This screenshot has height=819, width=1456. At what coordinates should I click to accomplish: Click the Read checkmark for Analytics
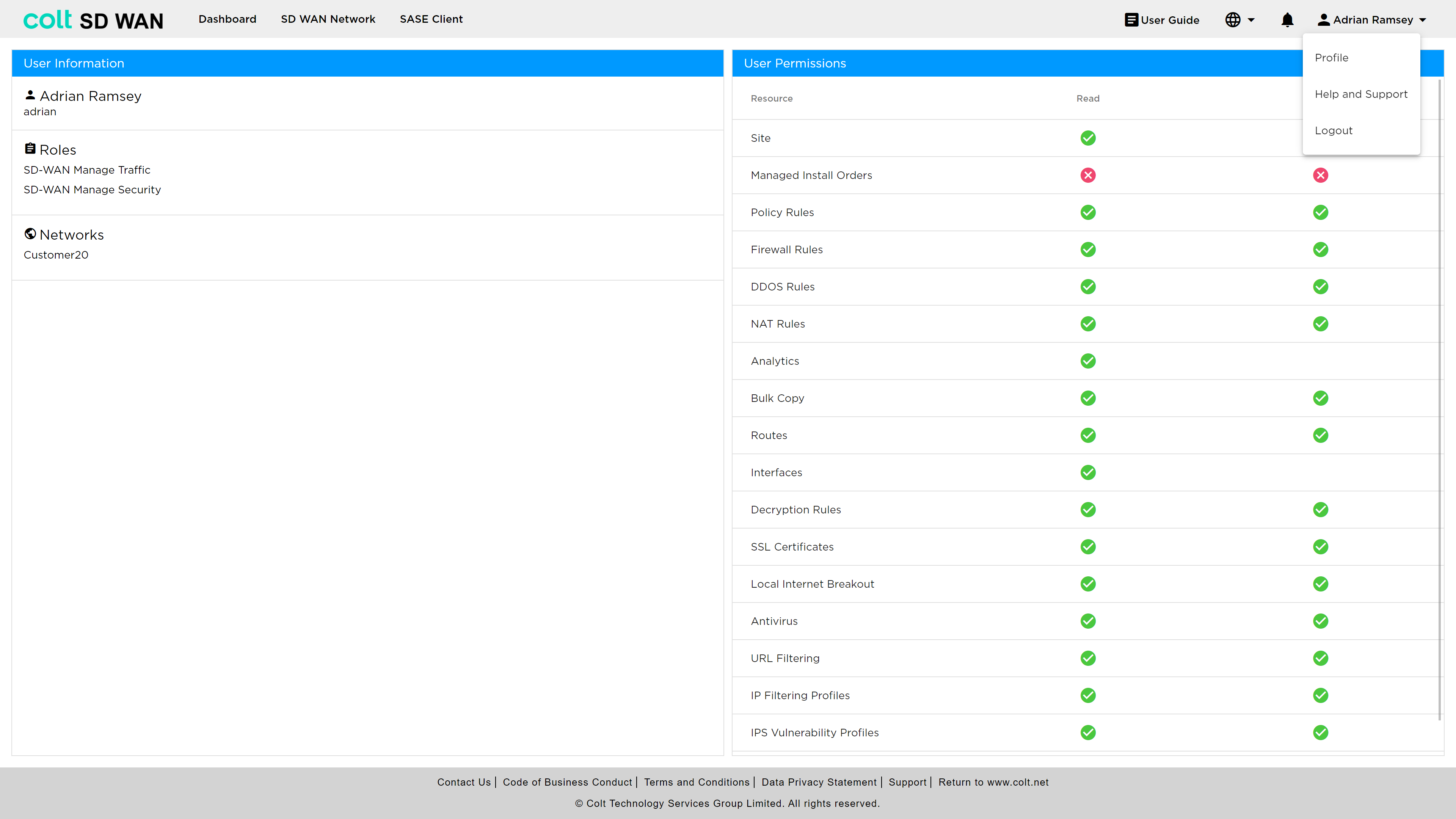click(x=1088, y=361)
